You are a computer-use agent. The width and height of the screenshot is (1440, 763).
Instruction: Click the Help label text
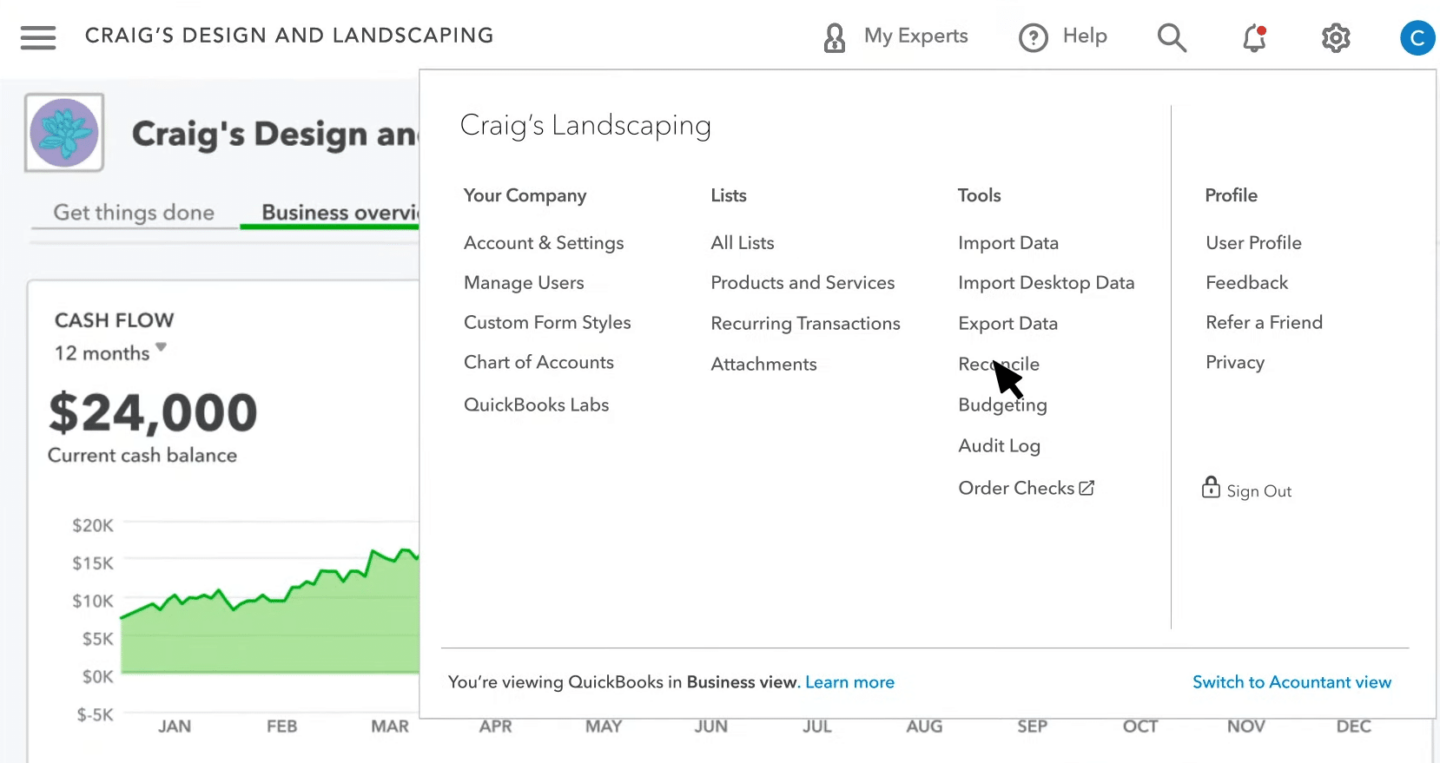[1085, 36]
